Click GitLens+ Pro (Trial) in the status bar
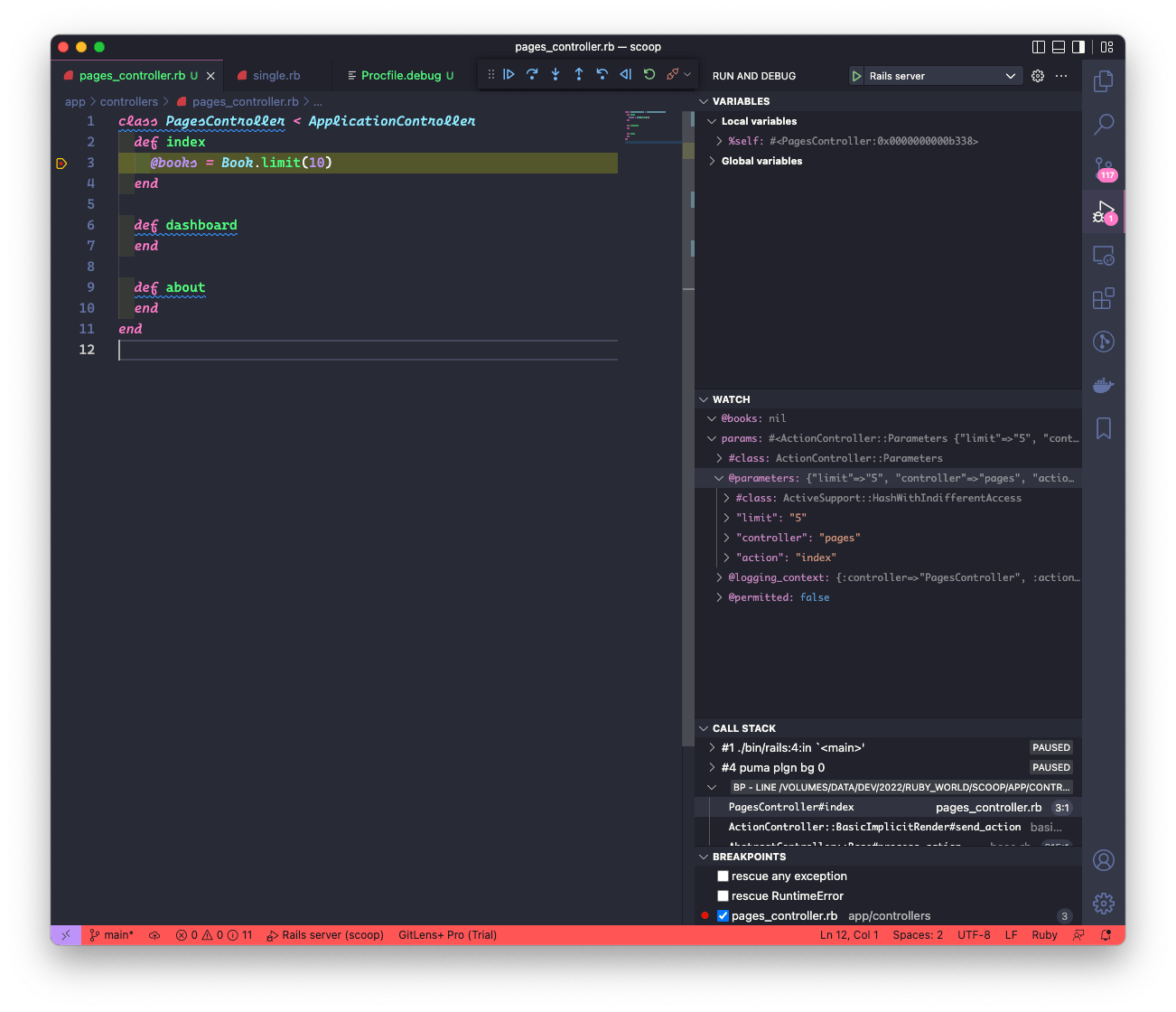The width and height of the screenshot is (1176, 1012). [447, 934]
